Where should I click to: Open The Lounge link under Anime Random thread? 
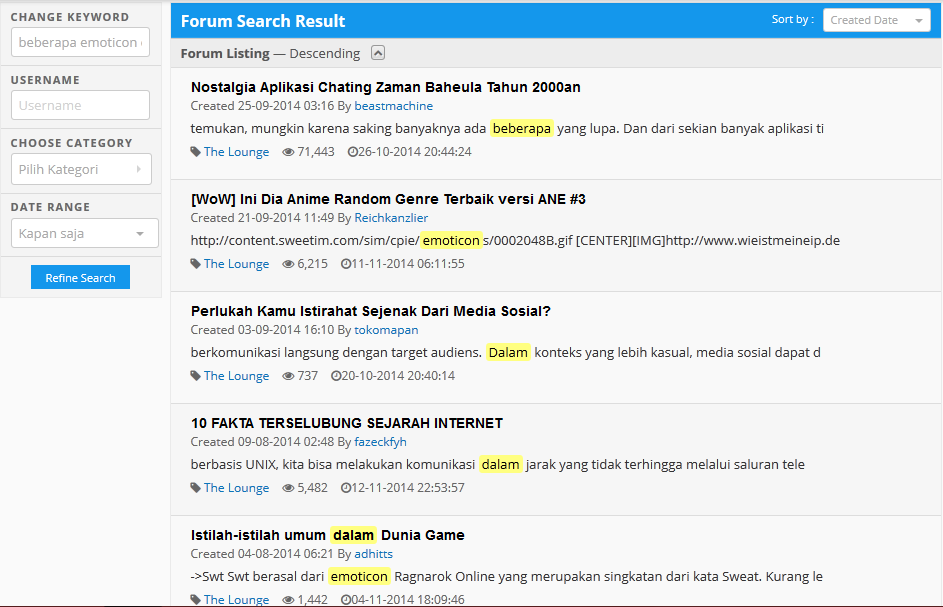click(x=236, y=263)
